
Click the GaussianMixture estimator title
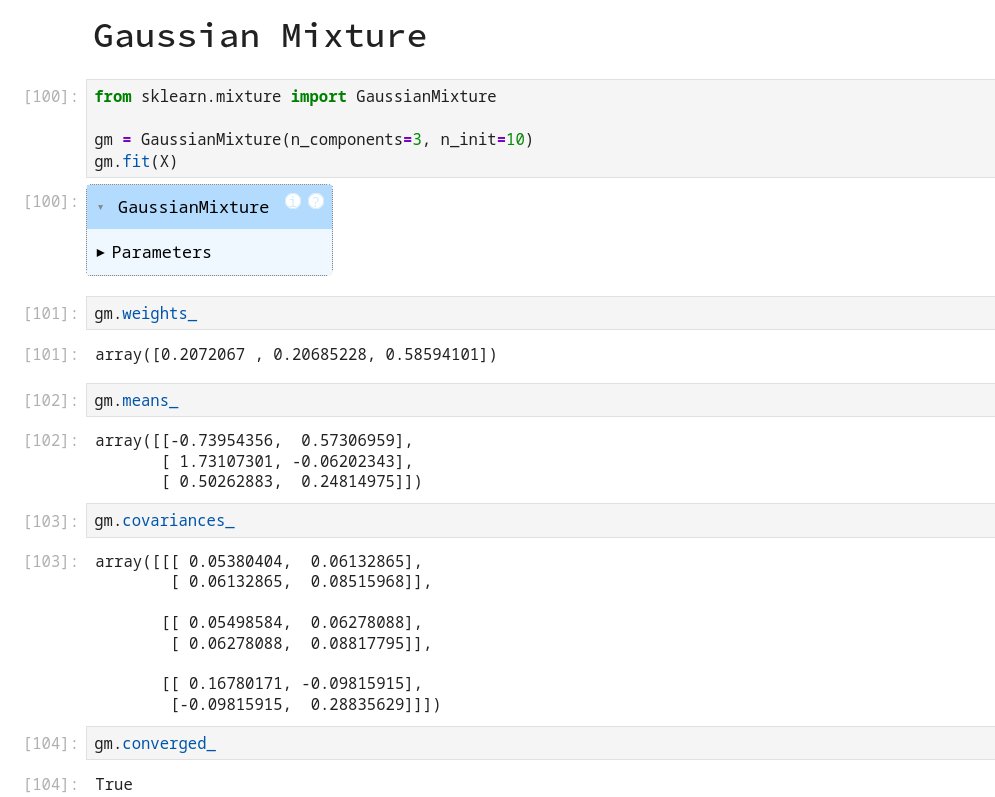coord(194,207)
